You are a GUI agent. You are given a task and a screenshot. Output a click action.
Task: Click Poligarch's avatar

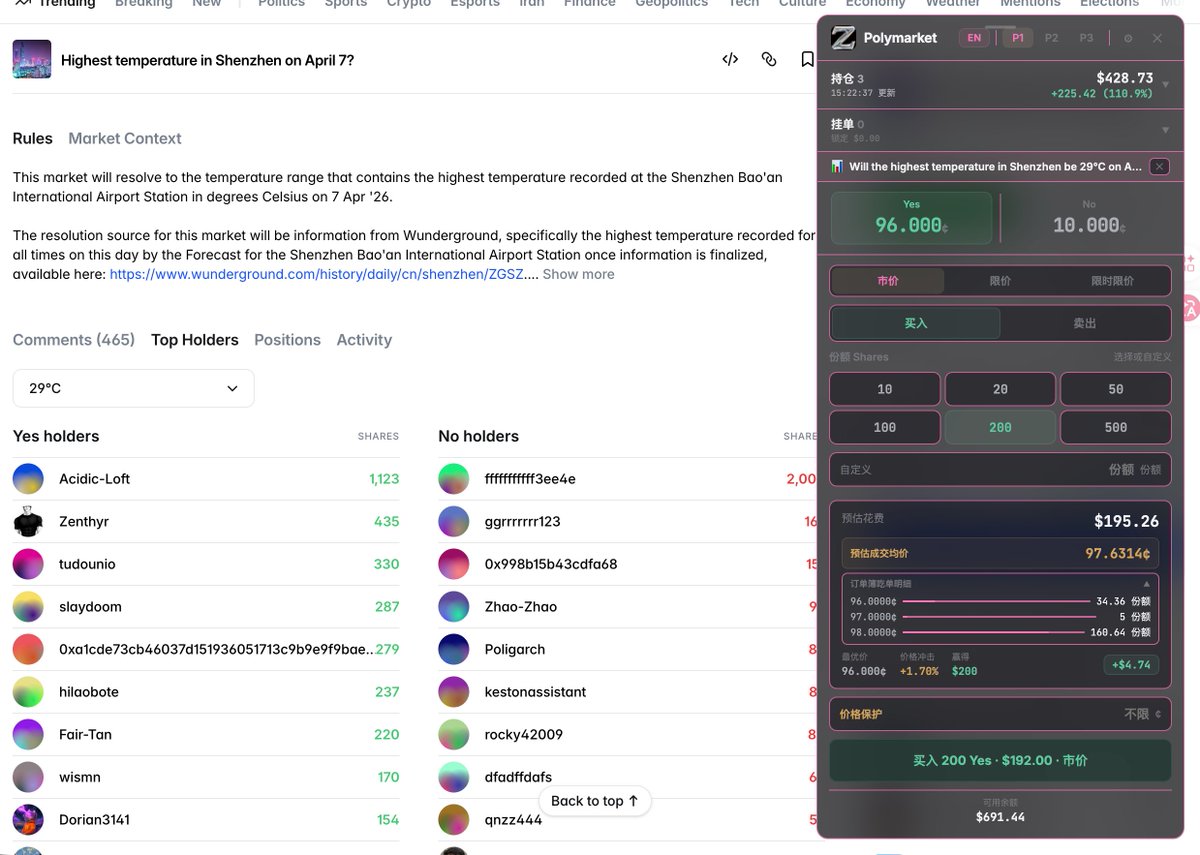[x=454, y=649]
